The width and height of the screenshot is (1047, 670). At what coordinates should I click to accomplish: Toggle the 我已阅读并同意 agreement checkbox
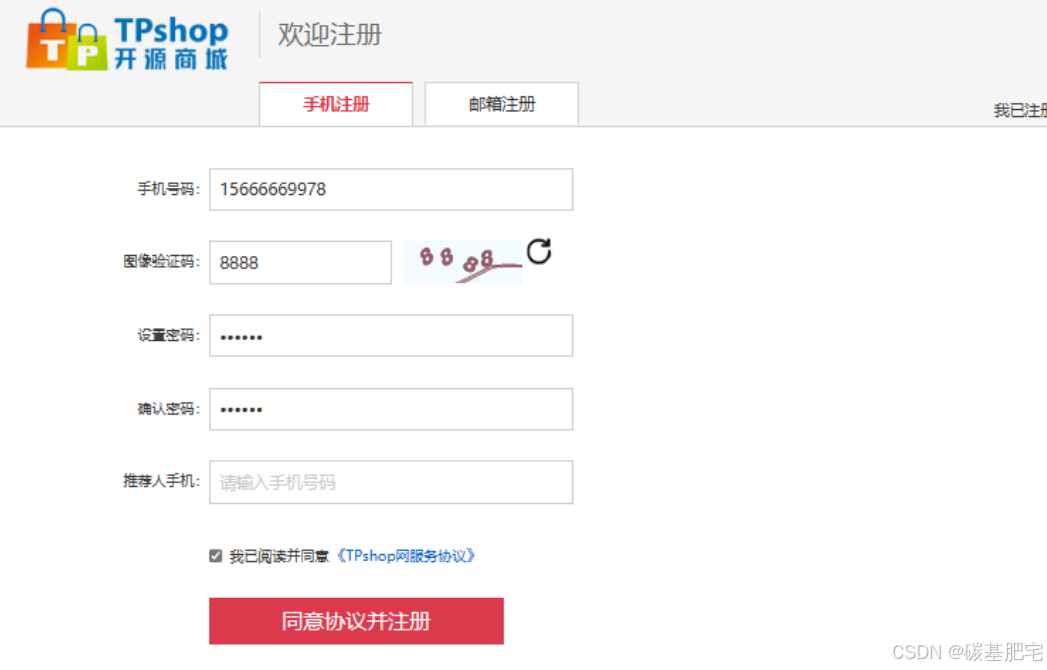[215, 556]
